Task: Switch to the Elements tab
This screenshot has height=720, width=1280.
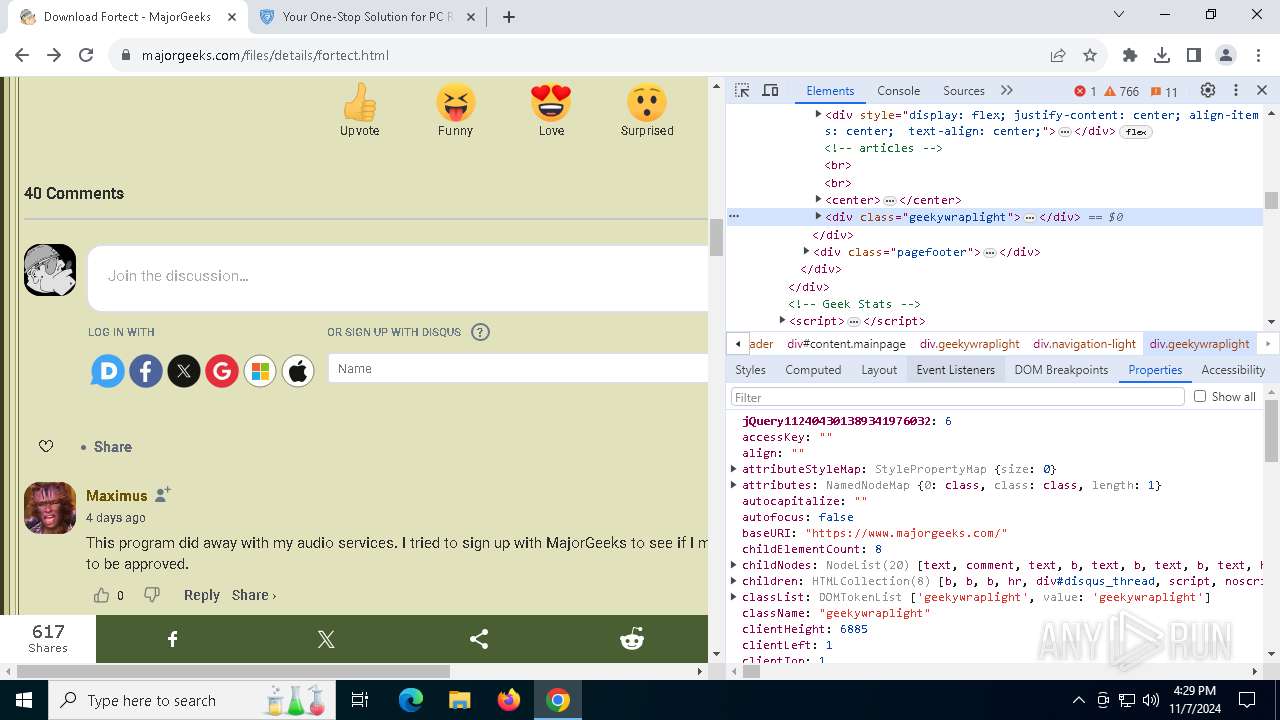Action: point(830,90)
